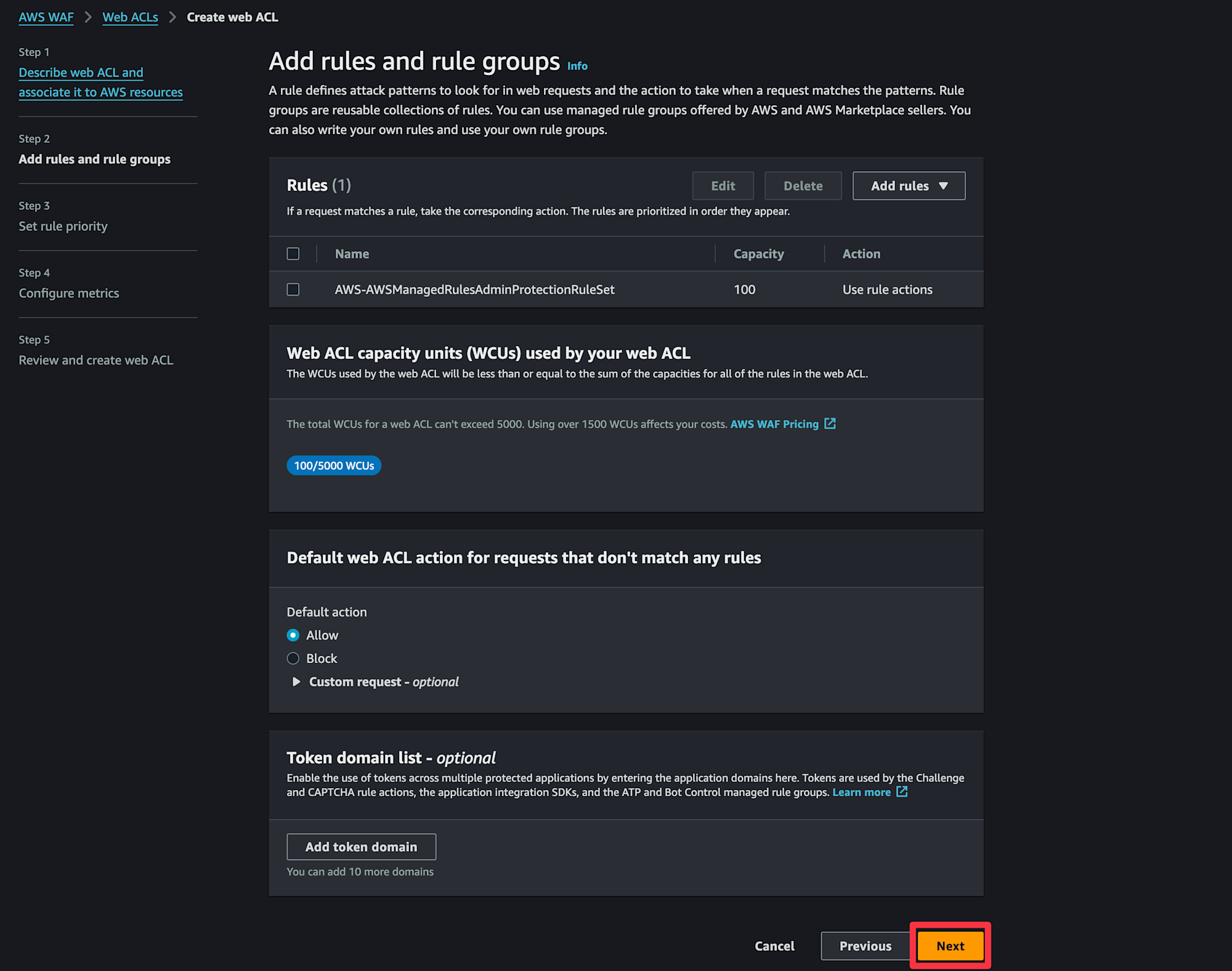Click breadcrumb chevron after AWS WAF
Image resolution: width=1232 pixels, height=971 pixels.
pos(88,17)
